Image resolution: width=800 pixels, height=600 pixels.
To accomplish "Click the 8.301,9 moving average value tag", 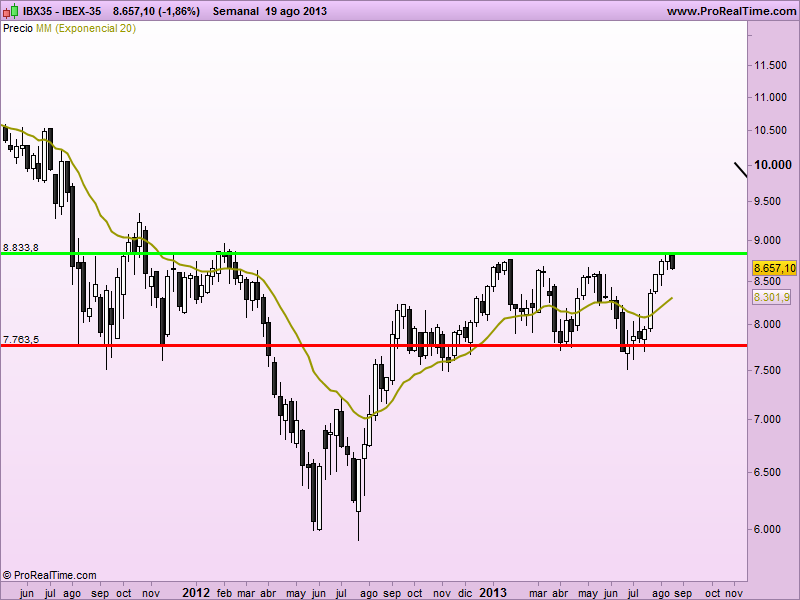I will (771, 297).
